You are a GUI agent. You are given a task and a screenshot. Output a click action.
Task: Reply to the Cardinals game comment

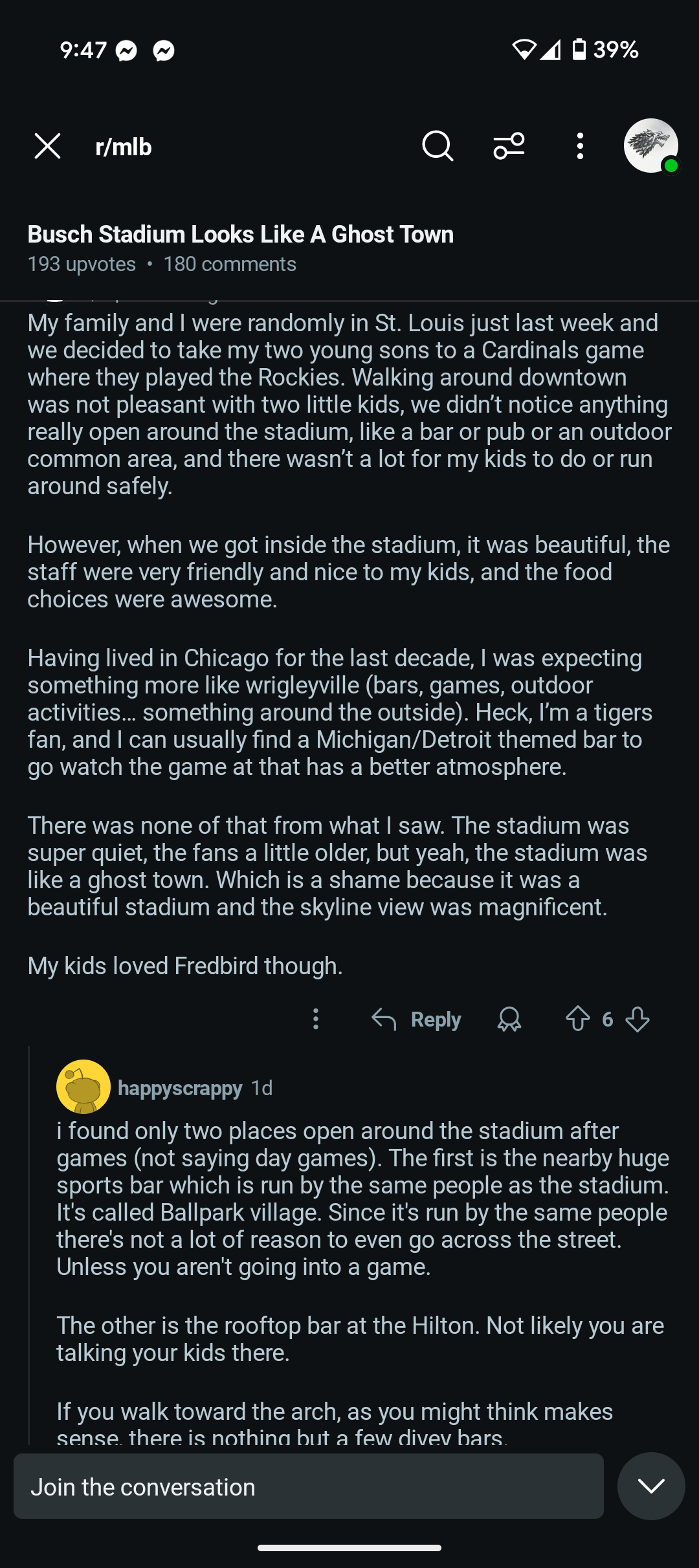436,1020
